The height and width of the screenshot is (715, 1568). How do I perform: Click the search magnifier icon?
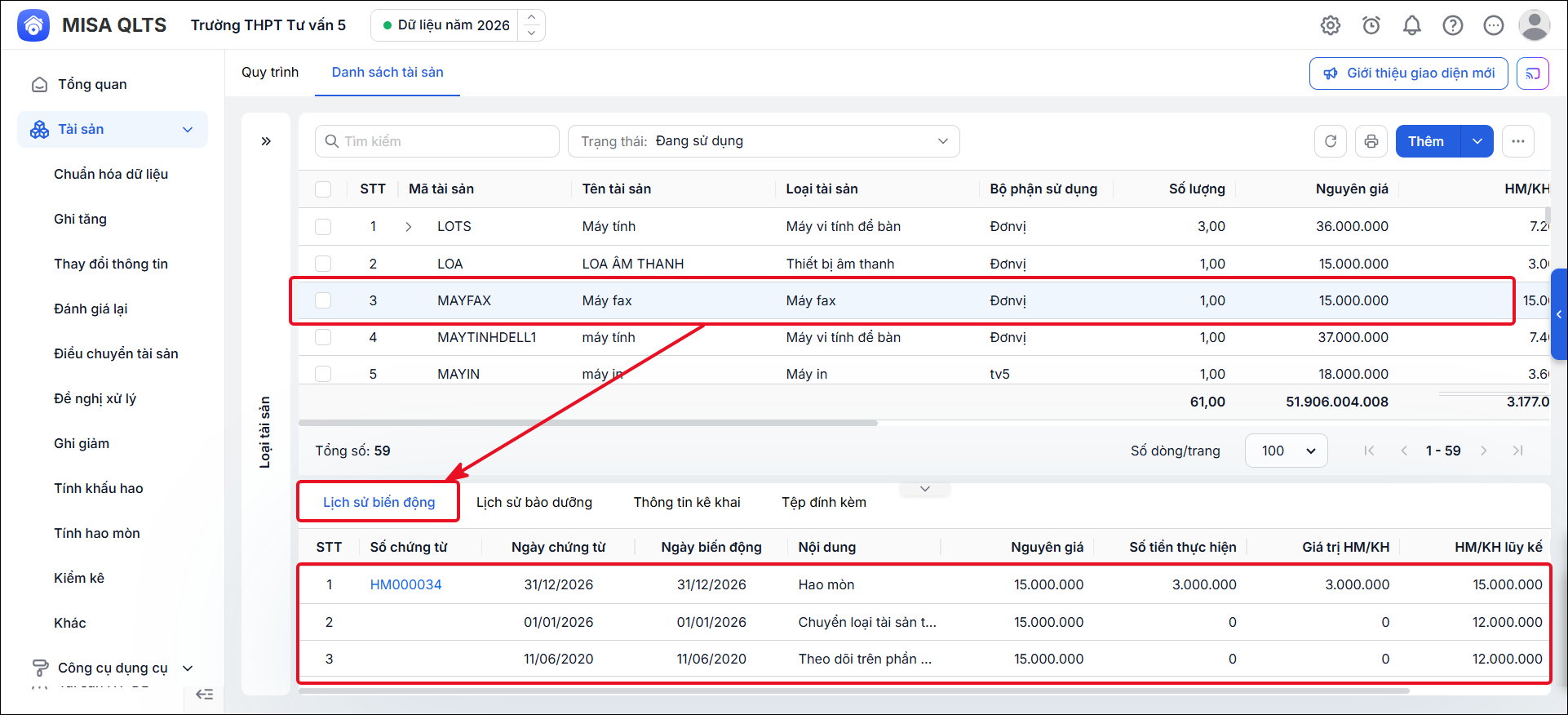tap(332, 141)
